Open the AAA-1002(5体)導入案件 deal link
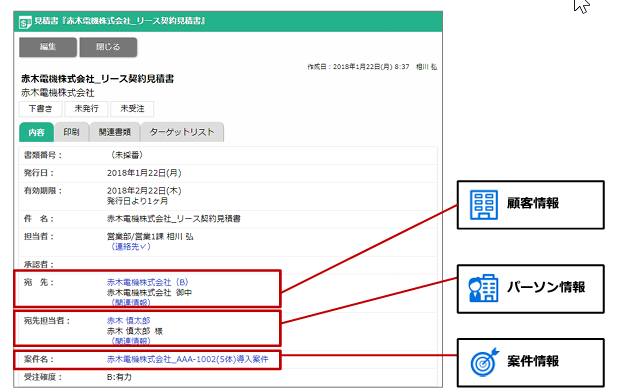Viewport: 640px width, 392px height. pyautogui.click(x=188, y=359)
